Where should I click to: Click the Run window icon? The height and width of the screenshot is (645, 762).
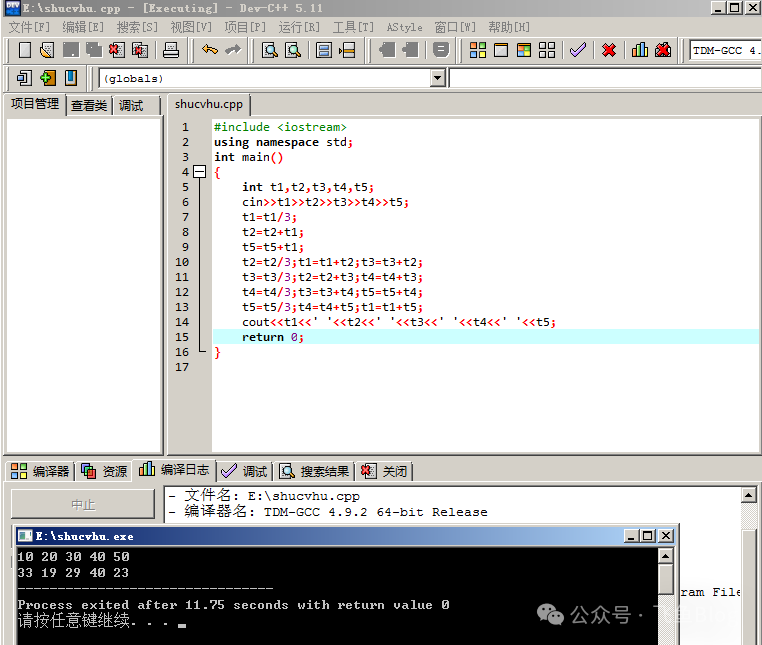click(x=501, y=50)
